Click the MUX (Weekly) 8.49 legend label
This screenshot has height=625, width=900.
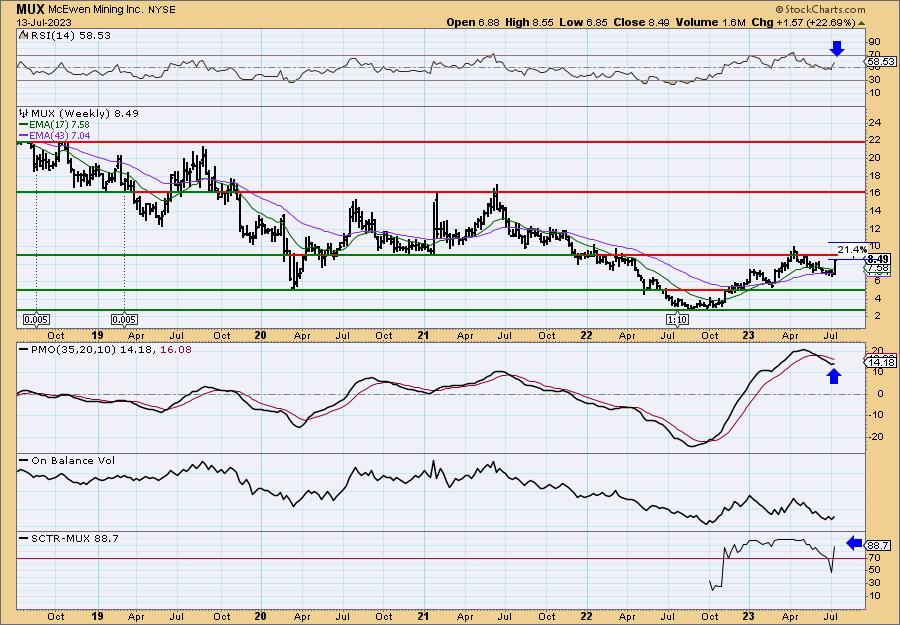click(x=84, y=113)
